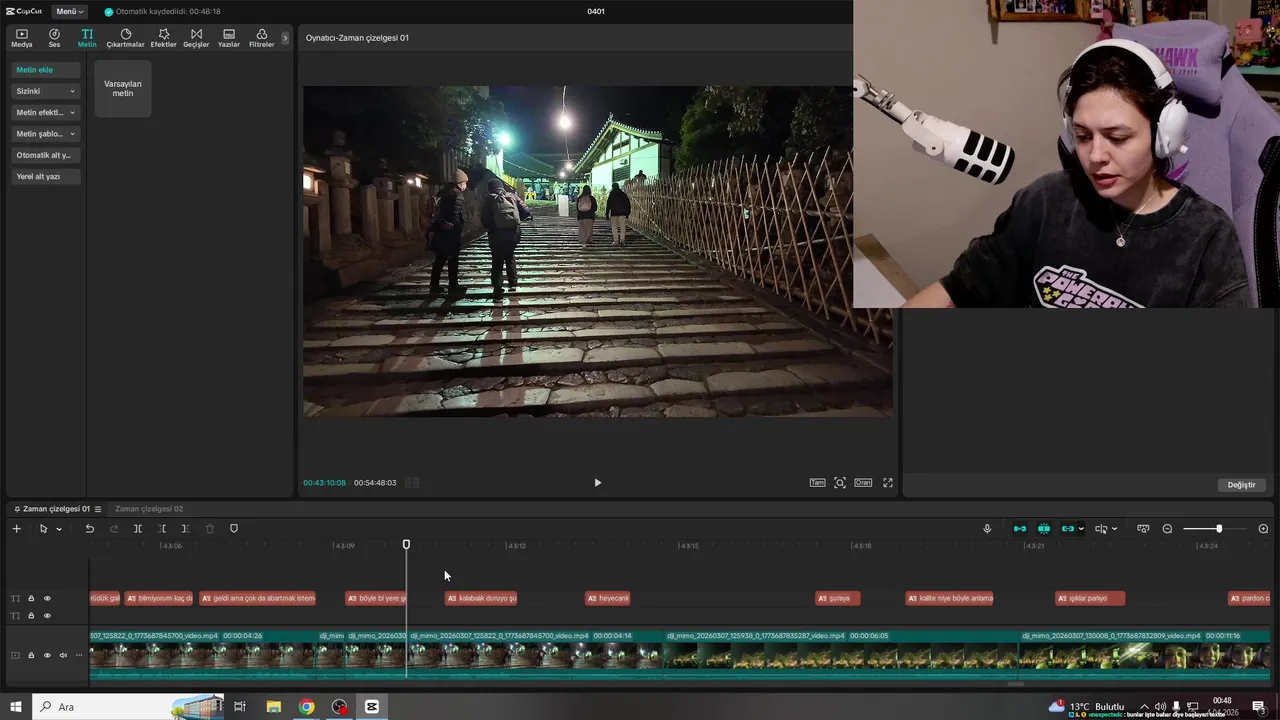Toggle auto snapping
The image size is (1280, 720).
point(1044,529)
